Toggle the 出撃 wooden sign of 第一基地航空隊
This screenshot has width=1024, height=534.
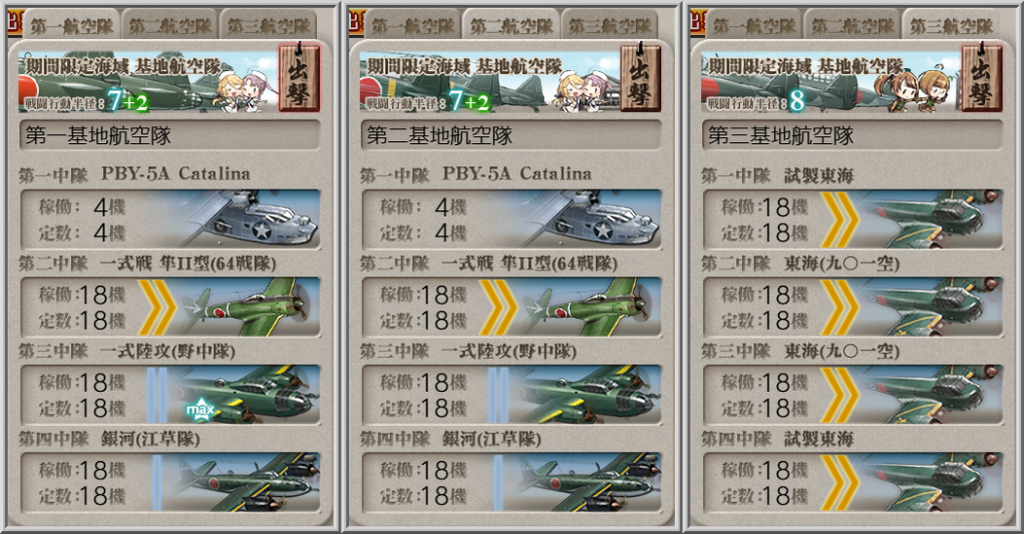pos(299,78)
